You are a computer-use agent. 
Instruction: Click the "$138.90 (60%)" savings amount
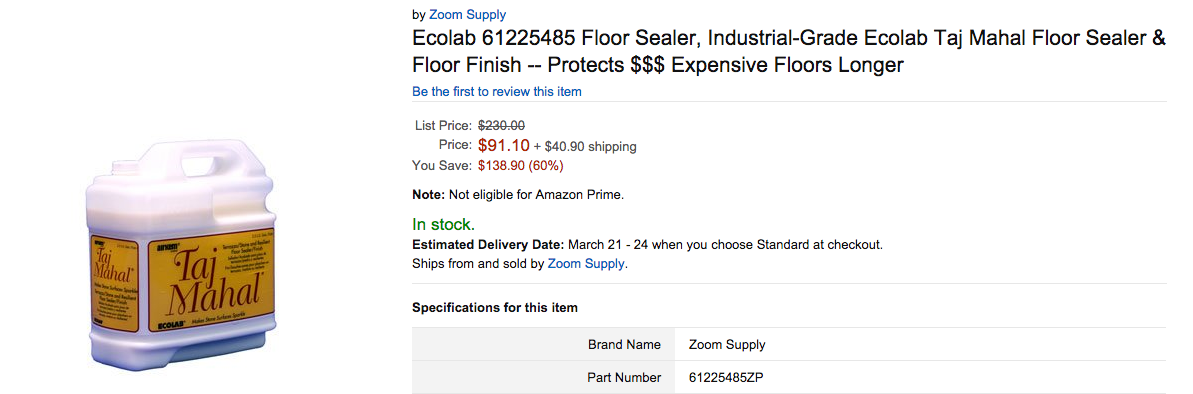[520, 165]
